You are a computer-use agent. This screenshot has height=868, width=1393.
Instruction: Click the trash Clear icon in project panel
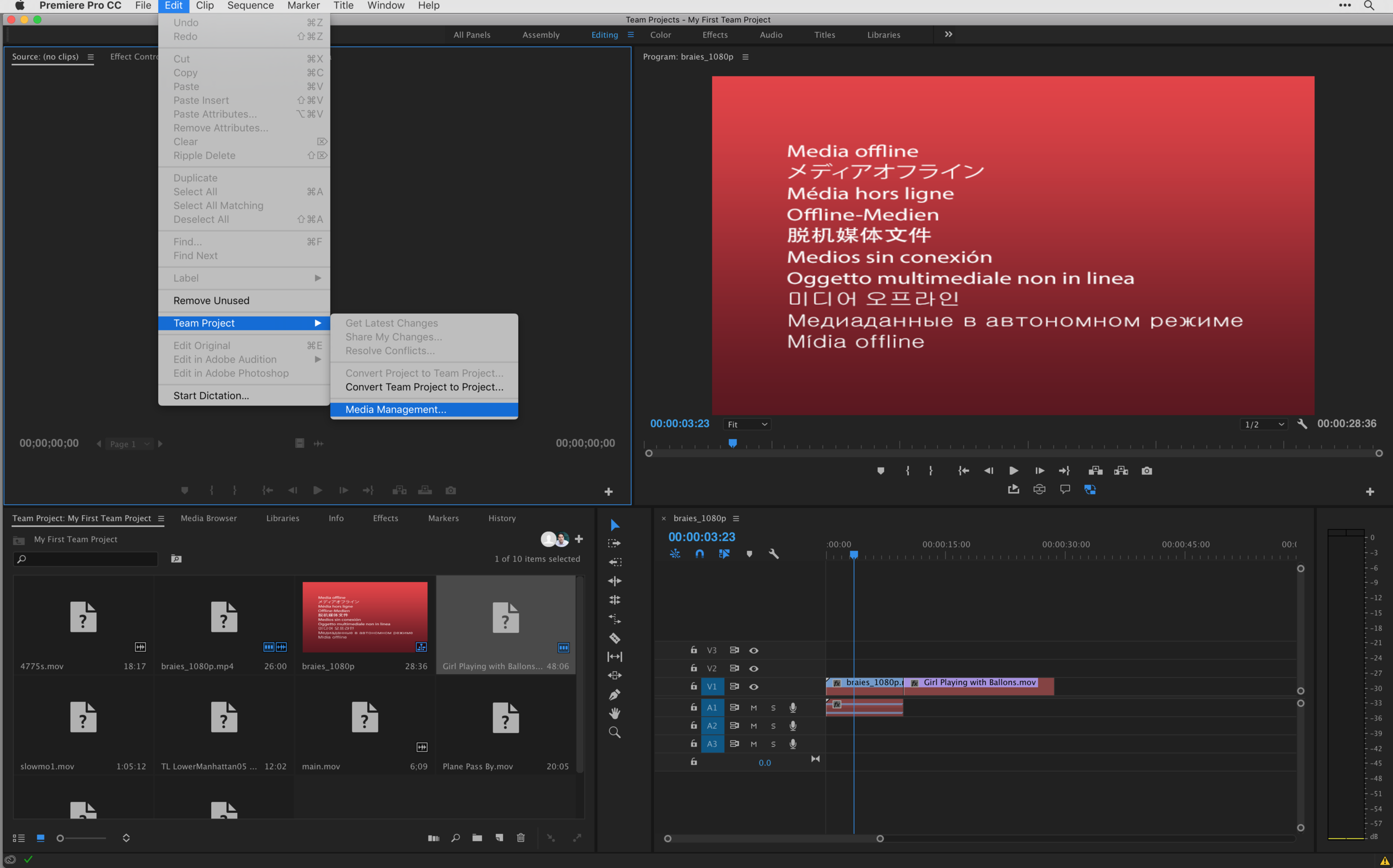[x=521, y=837]
